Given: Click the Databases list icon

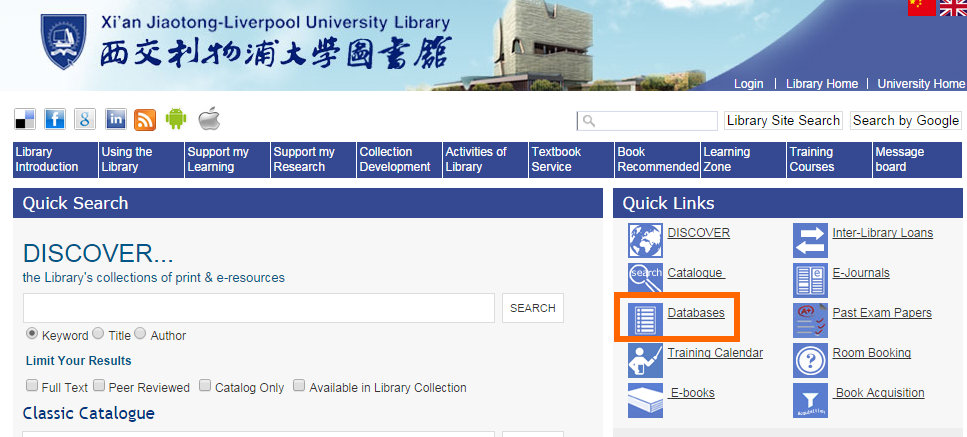Looking at the screenshot, I should pyautogui.click(x=645, y=321).
